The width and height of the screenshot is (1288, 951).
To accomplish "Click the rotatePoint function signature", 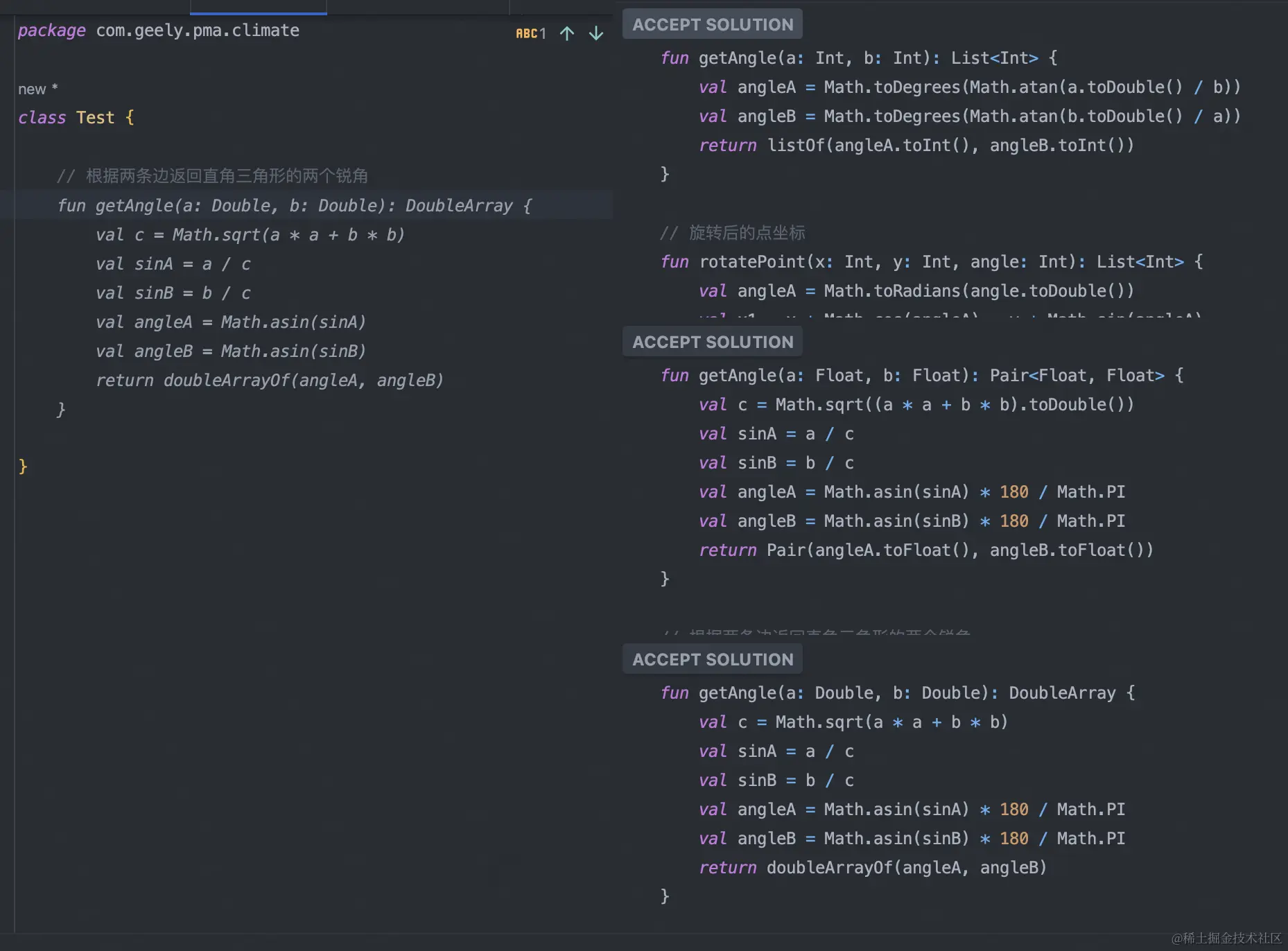I will pyautogui.click(x=932, y=262).
